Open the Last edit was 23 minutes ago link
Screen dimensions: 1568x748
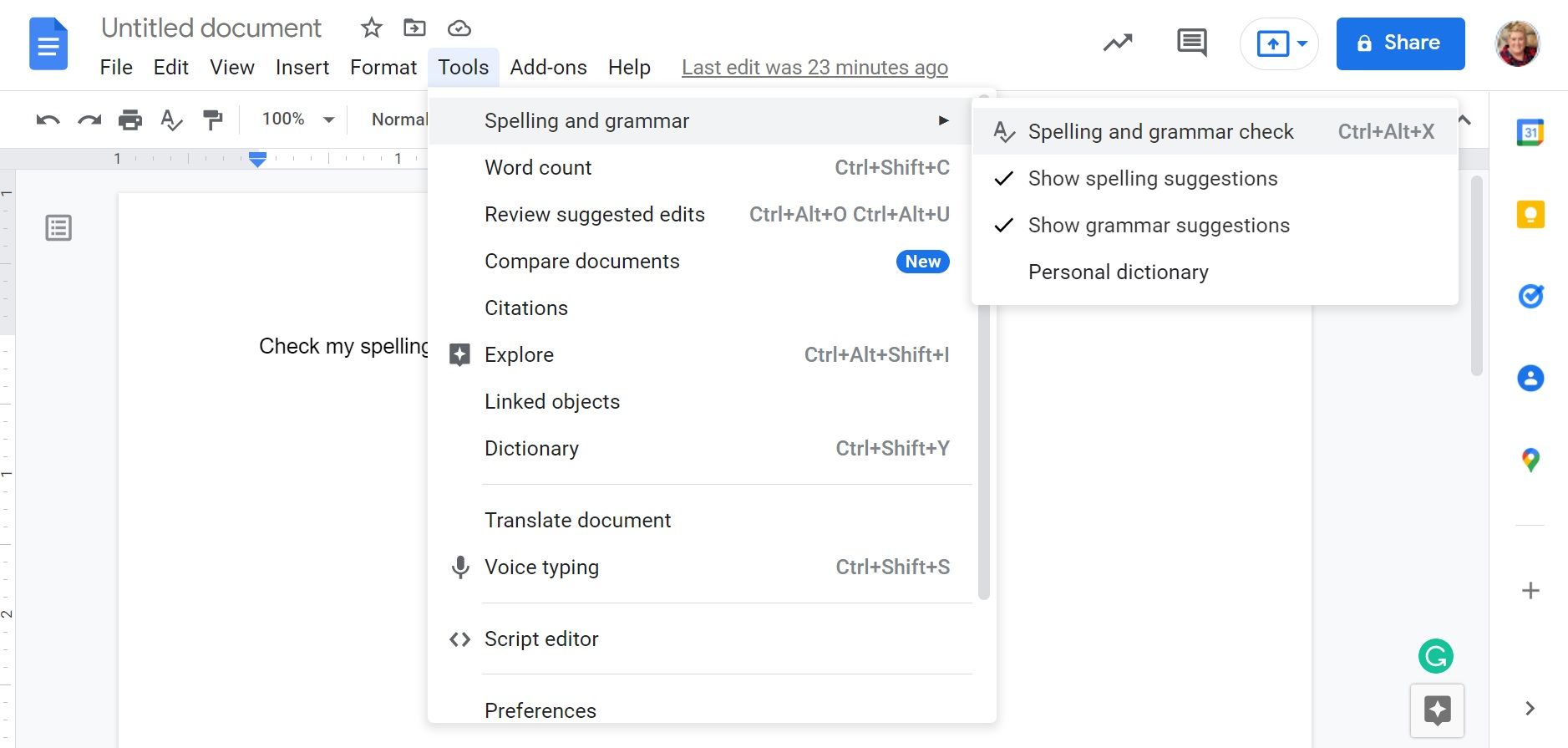(x=814, y=68)
